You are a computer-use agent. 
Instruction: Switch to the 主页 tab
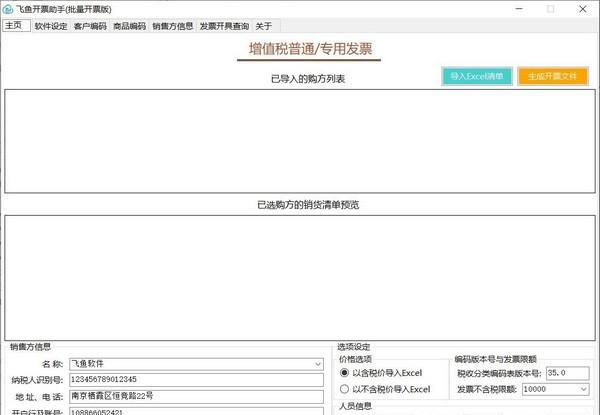16,26
